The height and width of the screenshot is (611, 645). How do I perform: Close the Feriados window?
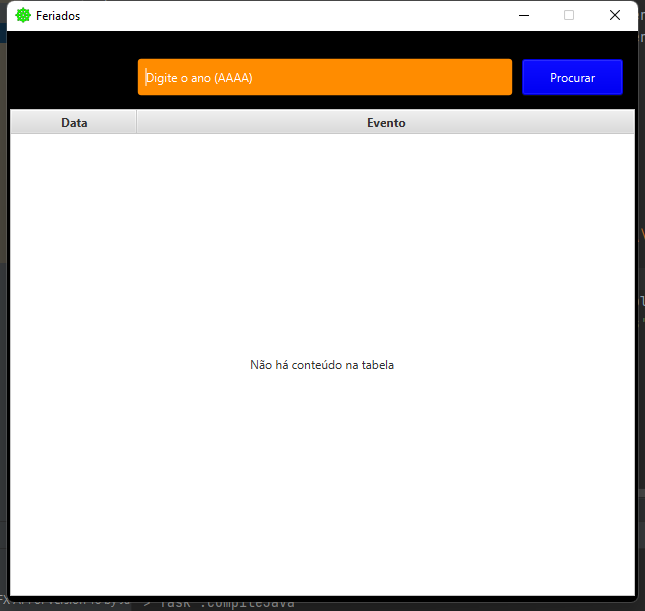click(x=615, y=16)
